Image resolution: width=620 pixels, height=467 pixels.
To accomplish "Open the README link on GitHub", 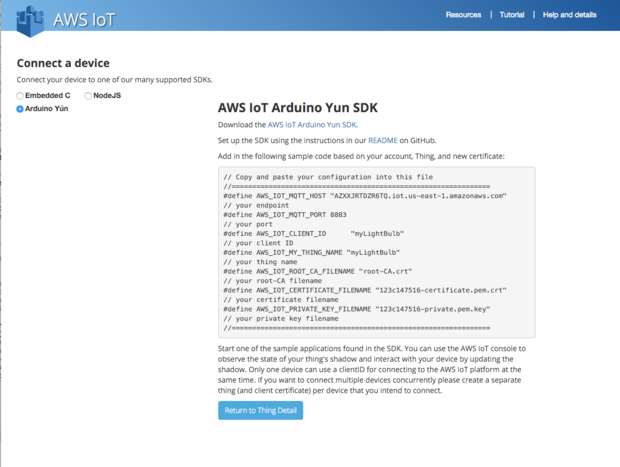I will point(383,140).
